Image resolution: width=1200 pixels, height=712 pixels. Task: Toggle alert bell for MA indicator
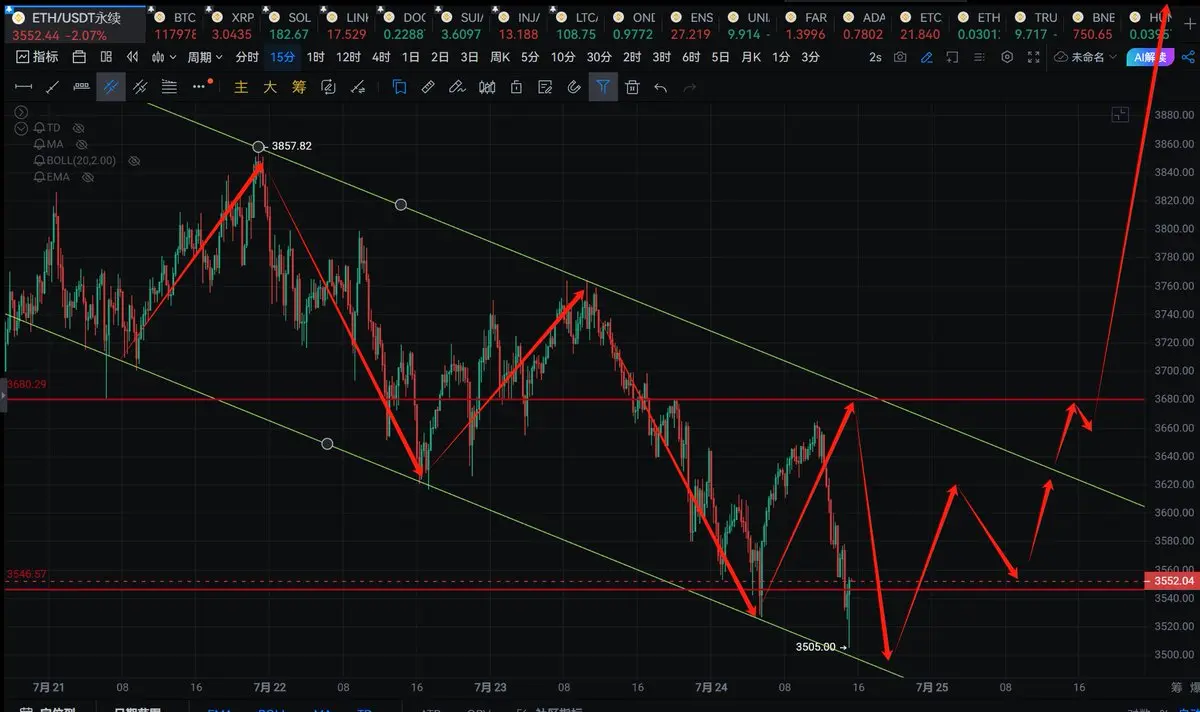click(40, 144)
